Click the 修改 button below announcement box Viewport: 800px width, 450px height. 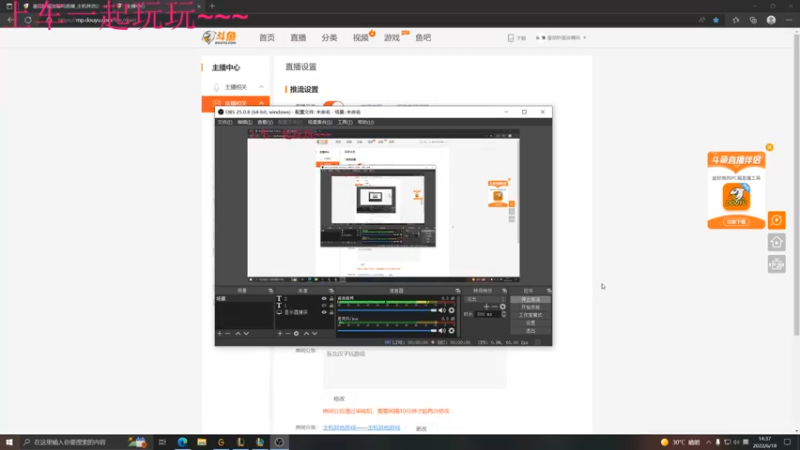point(339,399)
